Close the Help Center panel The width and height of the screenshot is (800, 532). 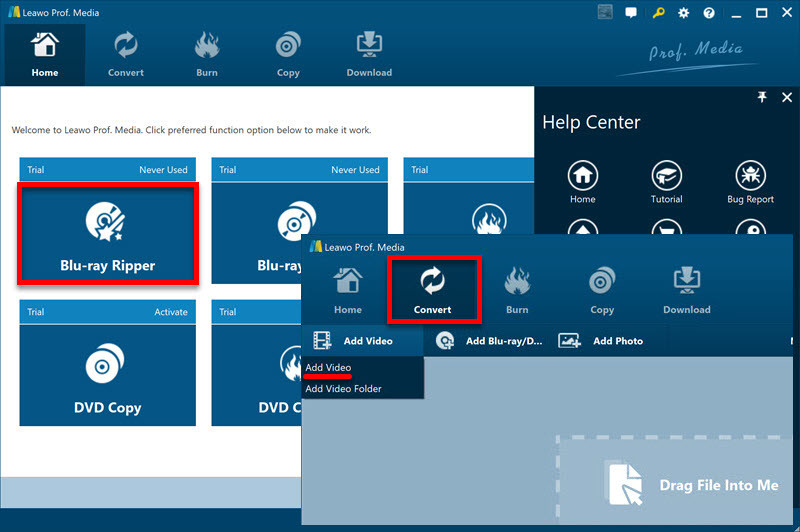[x=787, y=97]
